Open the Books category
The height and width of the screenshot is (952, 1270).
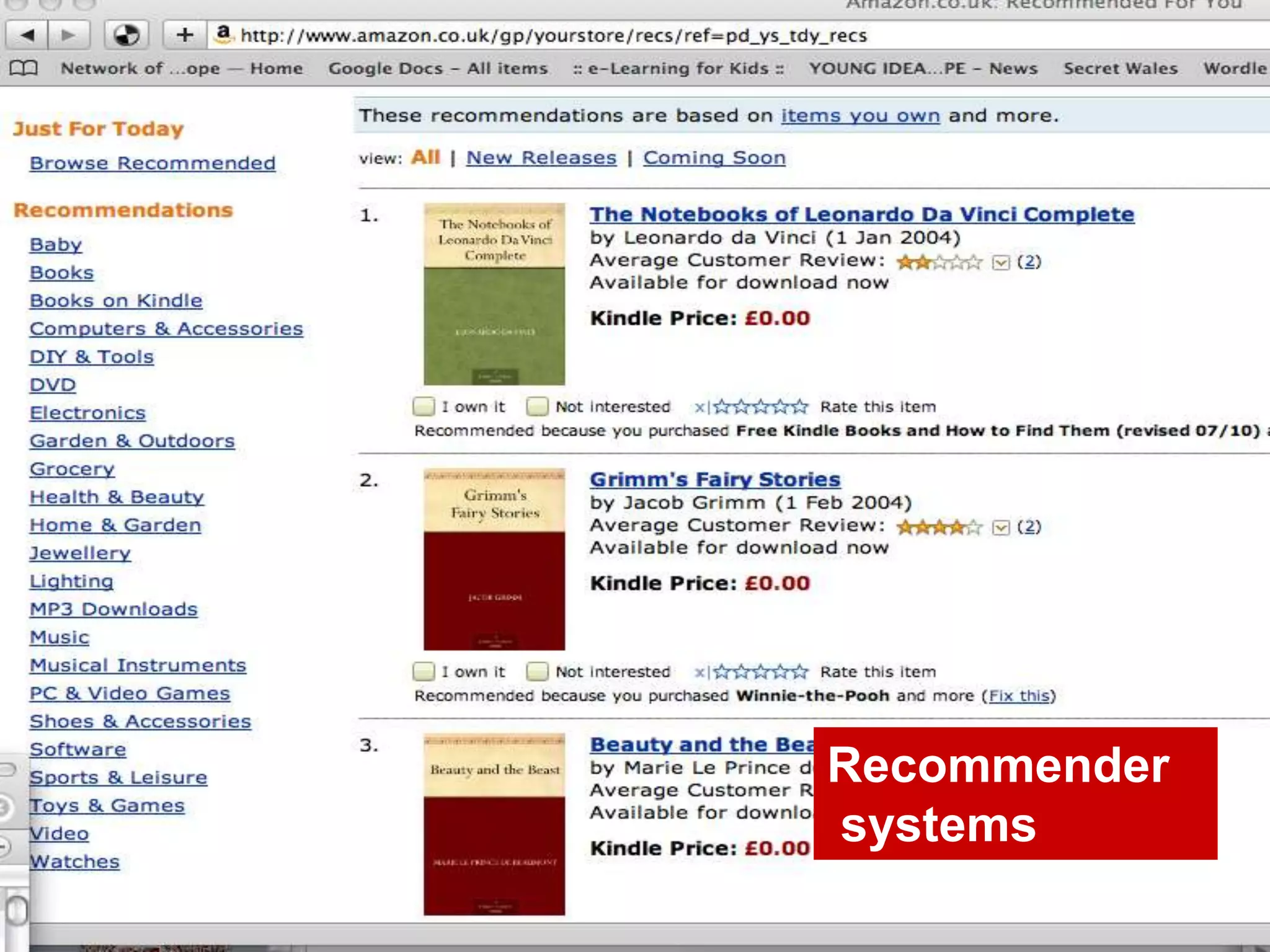(x=61, y=273)
